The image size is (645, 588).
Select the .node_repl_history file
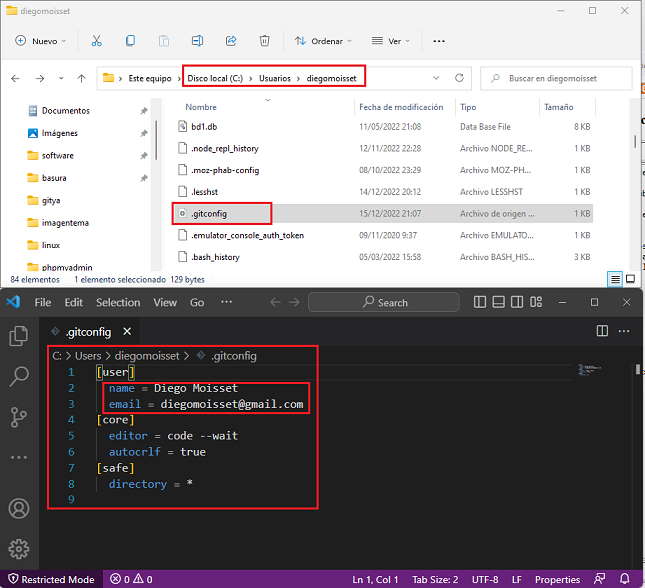point(225,149)
